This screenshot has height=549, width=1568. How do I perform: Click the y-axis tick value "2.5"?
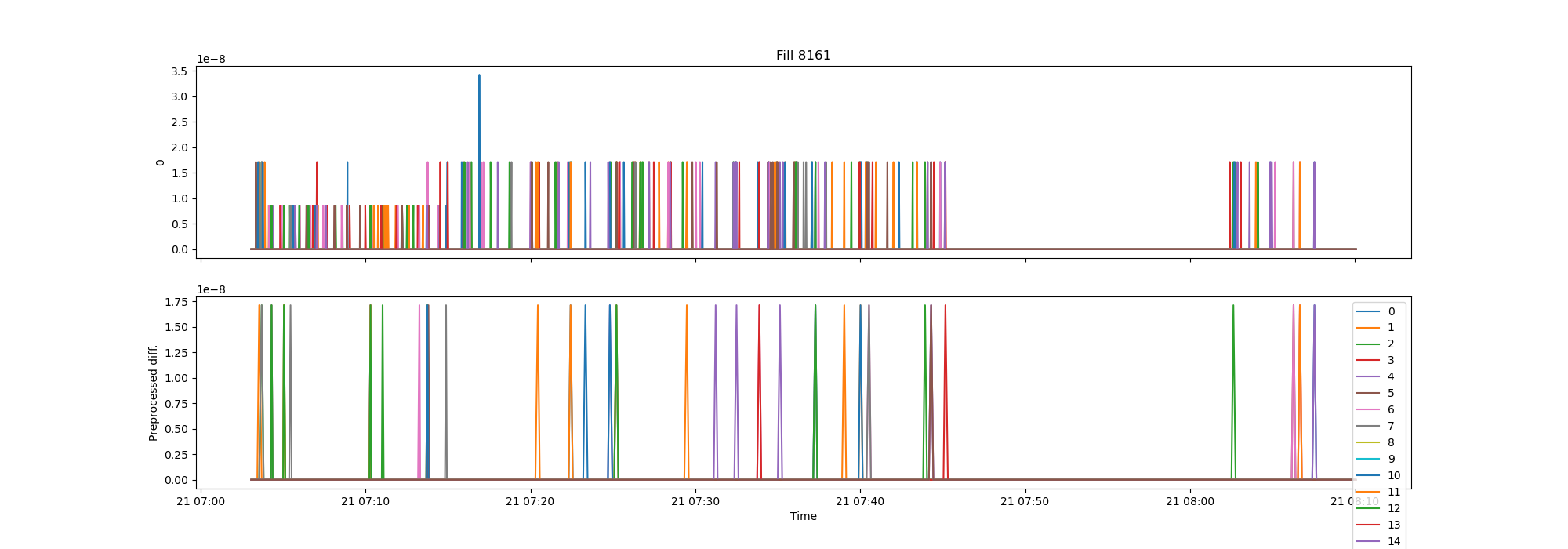[x=180, y=122]
